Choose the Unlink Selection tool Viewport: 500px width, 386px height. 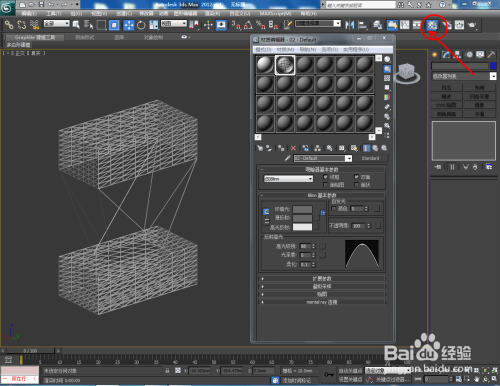22,25
